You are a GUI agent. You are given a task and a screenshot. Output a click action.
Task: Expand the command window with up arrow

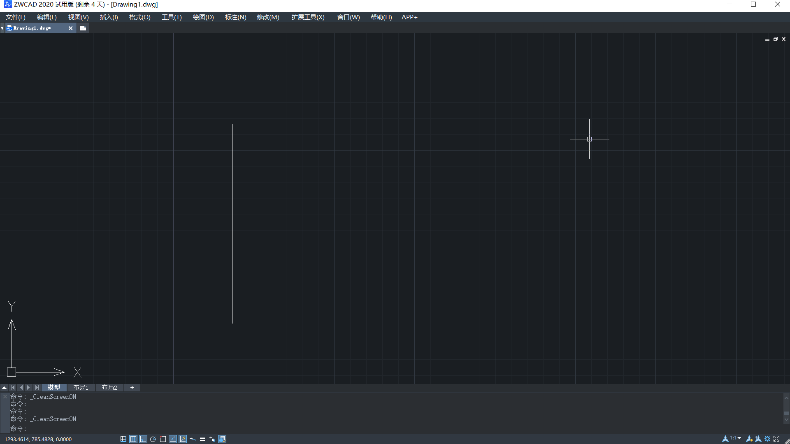(4, 387)
